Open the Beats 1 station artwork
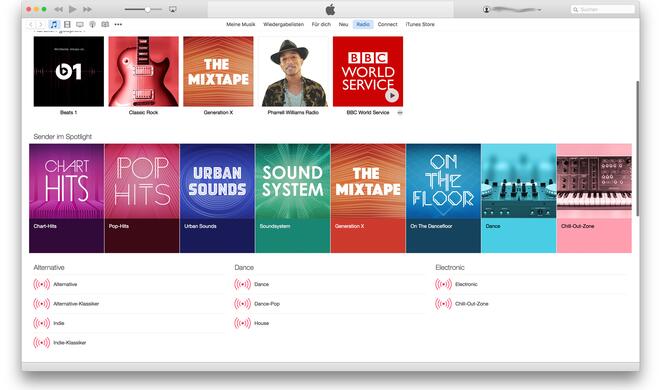The width and height of the screenshot is (660, 390). tap(69, 72)
